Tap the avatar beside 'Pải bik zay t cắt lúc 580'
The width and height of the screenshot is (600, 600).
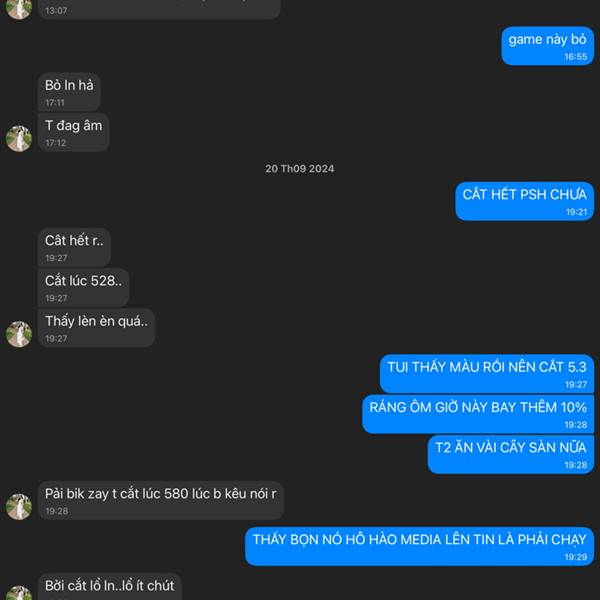(x=19, y=507)
